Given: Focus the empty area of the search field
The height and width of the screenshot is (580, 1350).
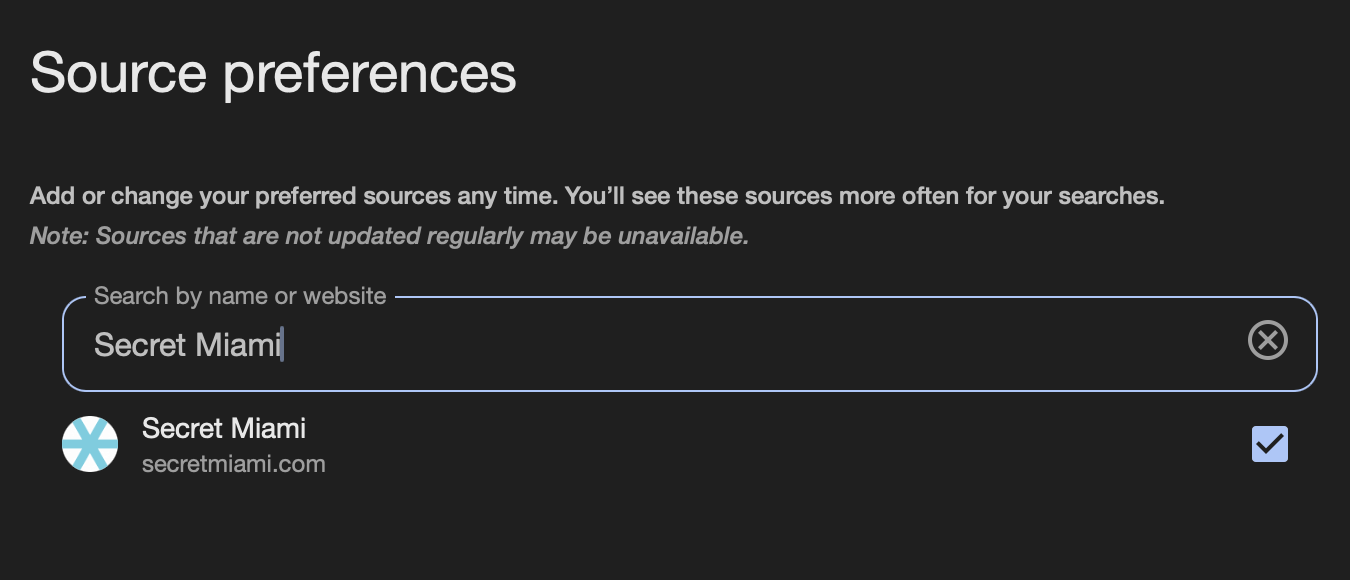Looking at the screenshot, I should point(760,344).
